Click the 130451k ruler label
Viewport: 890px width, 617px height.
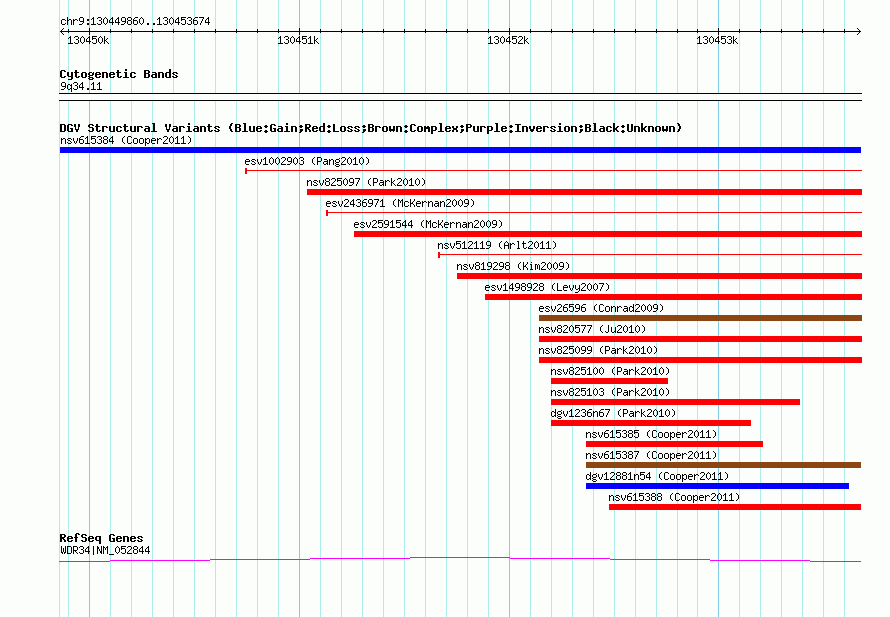tap(298, 40)
